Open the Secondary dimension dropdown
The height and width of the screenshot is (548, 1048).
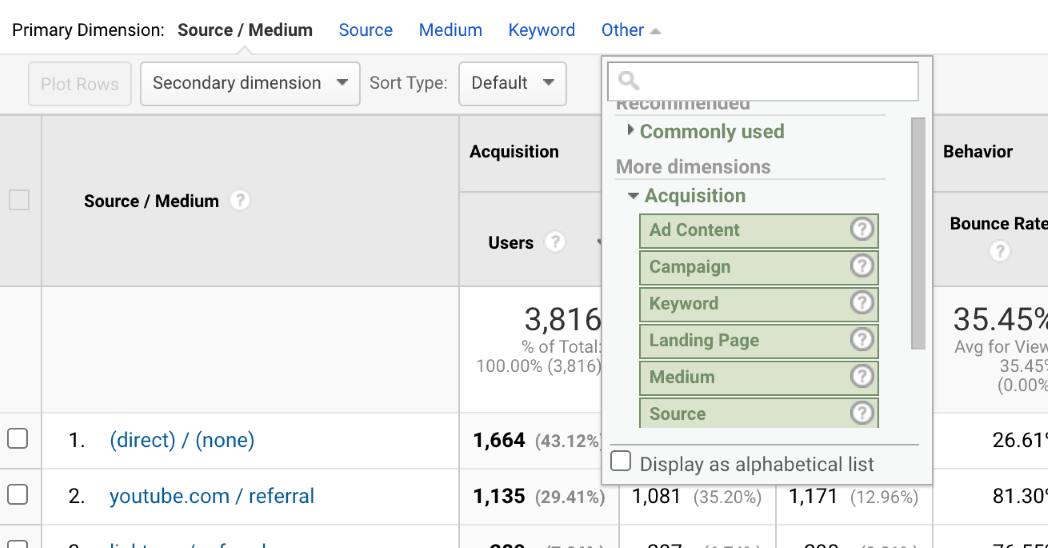pos(250,84)
